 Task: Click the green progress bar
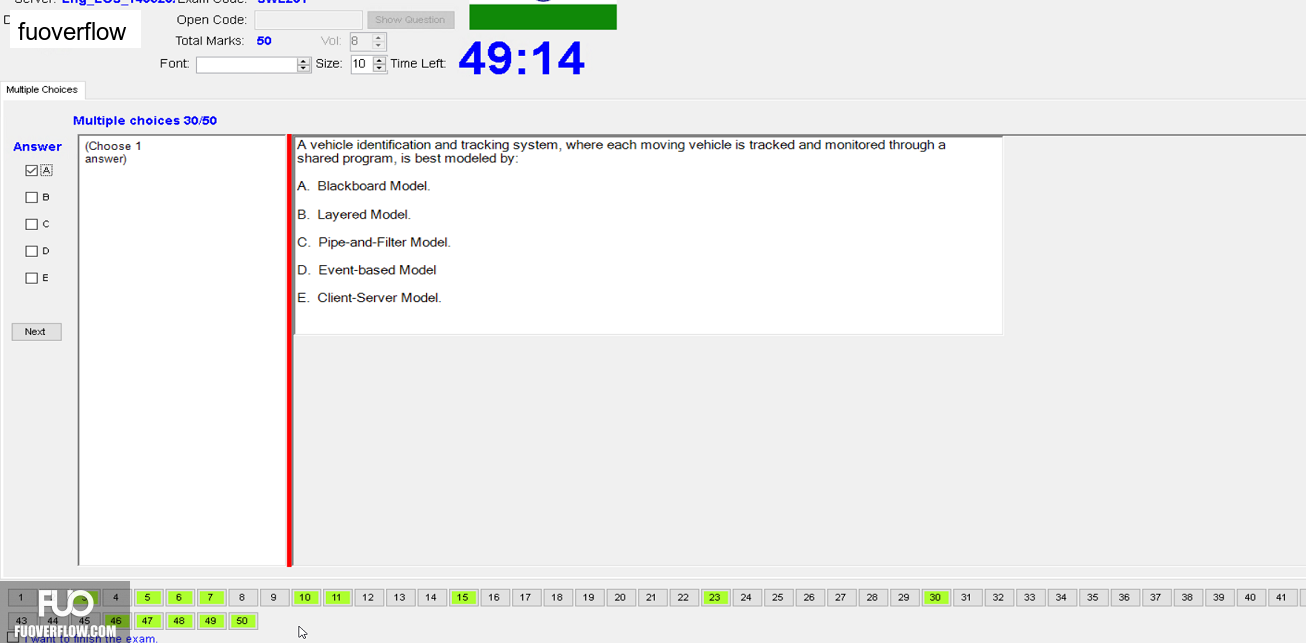click(x=543, y=17)
